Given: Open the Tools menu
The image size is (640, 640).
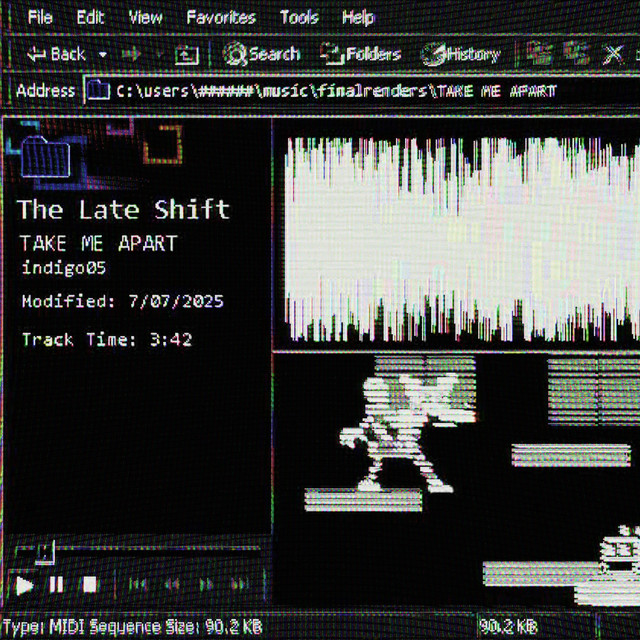Looking at the screenshot, I should [x=299, y=17].
